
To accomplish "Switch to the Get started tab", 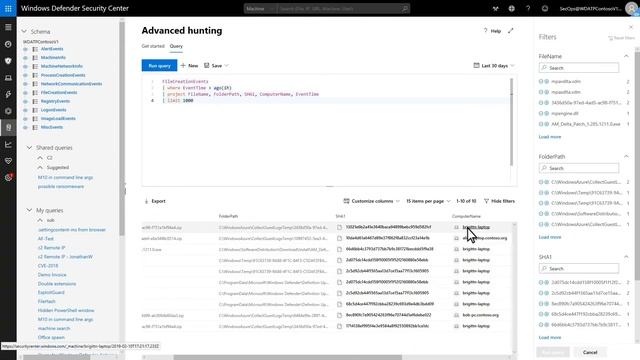I will coord(153,46).
